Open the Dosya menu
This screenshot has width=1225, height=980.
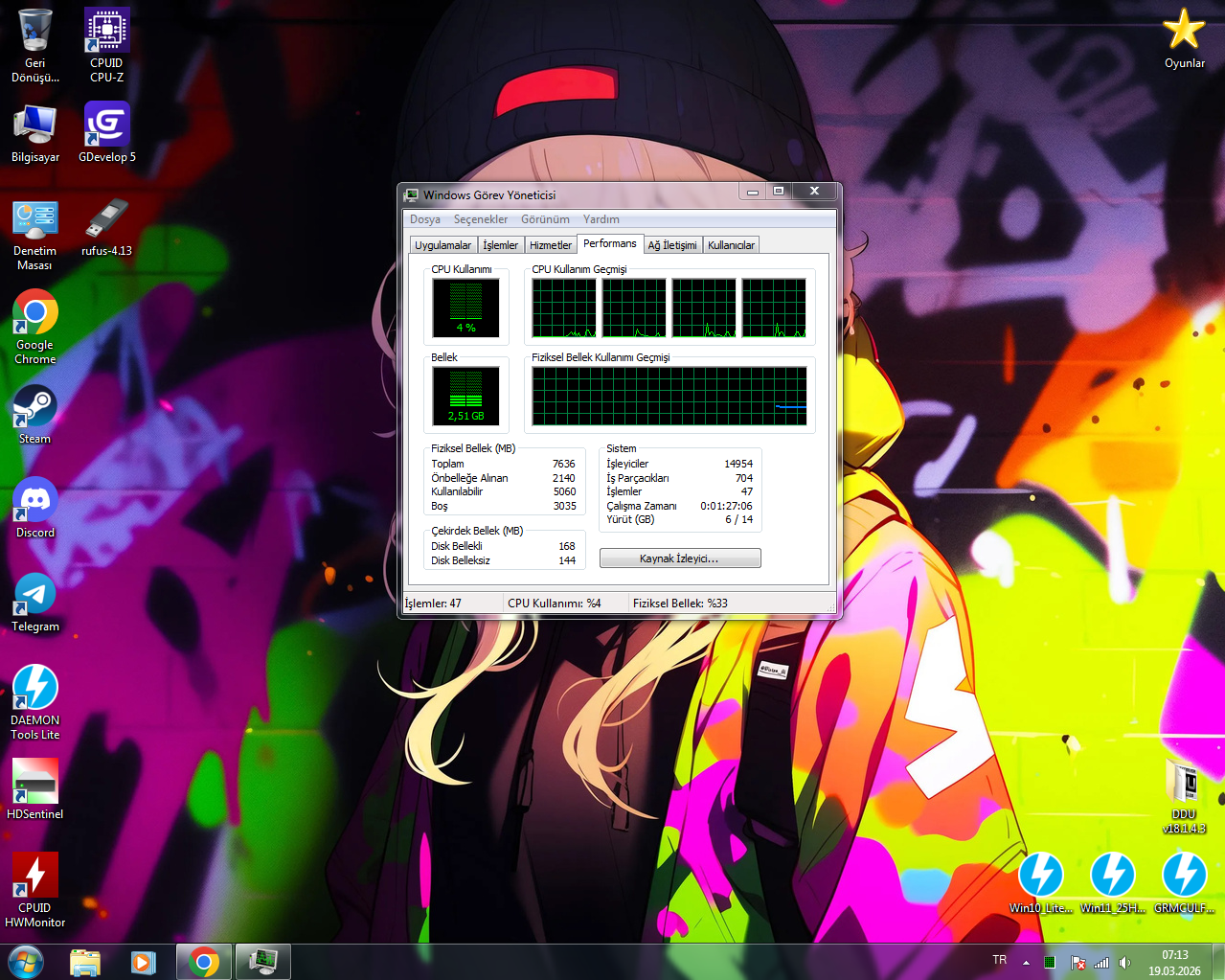(425, 219)
